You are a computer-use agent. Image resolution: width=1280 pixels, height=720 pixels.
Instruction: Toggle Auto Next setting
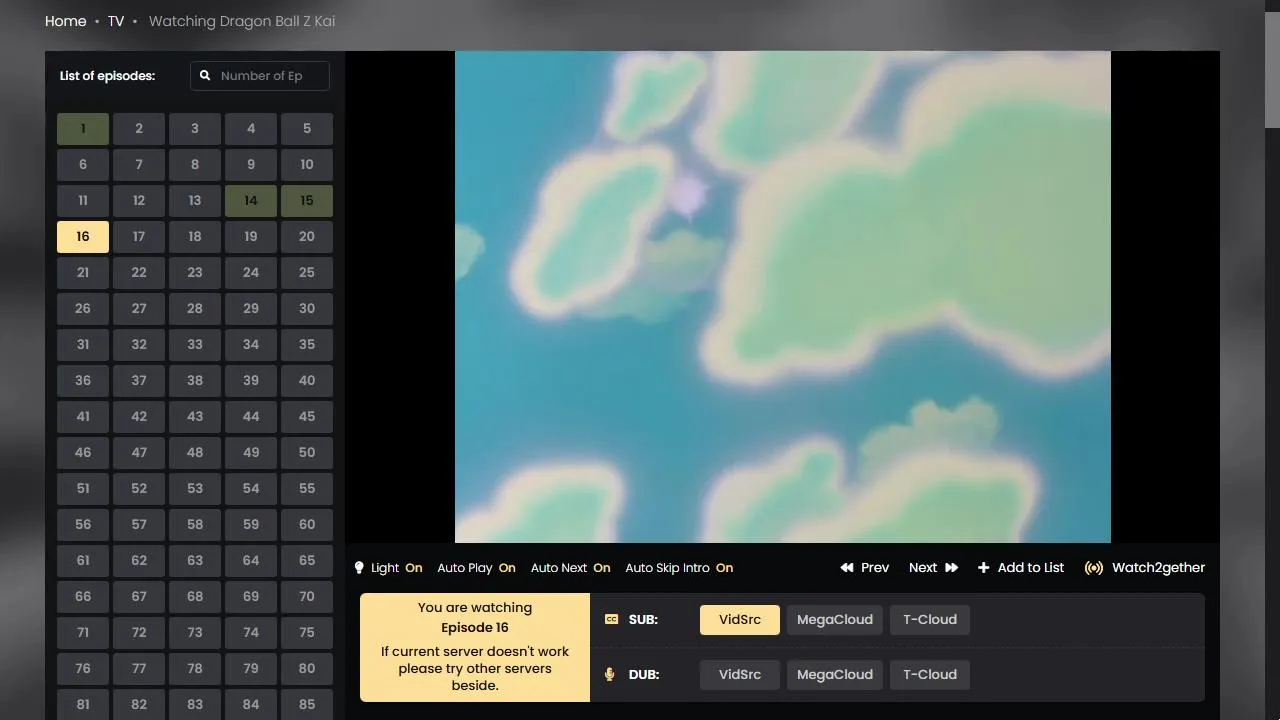[570, 567]
